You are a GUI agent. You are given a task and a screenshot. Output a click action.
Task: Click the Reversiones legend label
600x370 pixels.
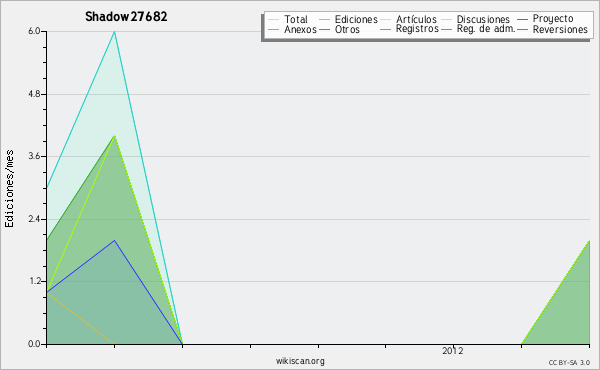tap(560, 29)
